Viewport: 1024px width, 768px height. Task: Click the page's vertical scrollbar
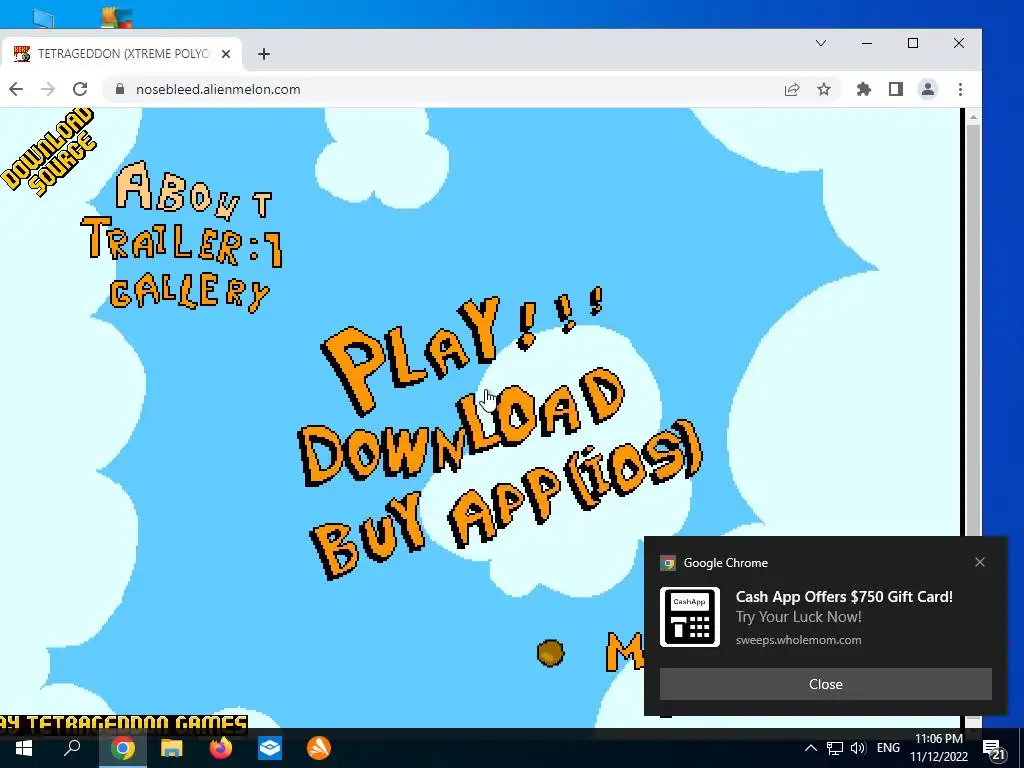coord(972,418)
